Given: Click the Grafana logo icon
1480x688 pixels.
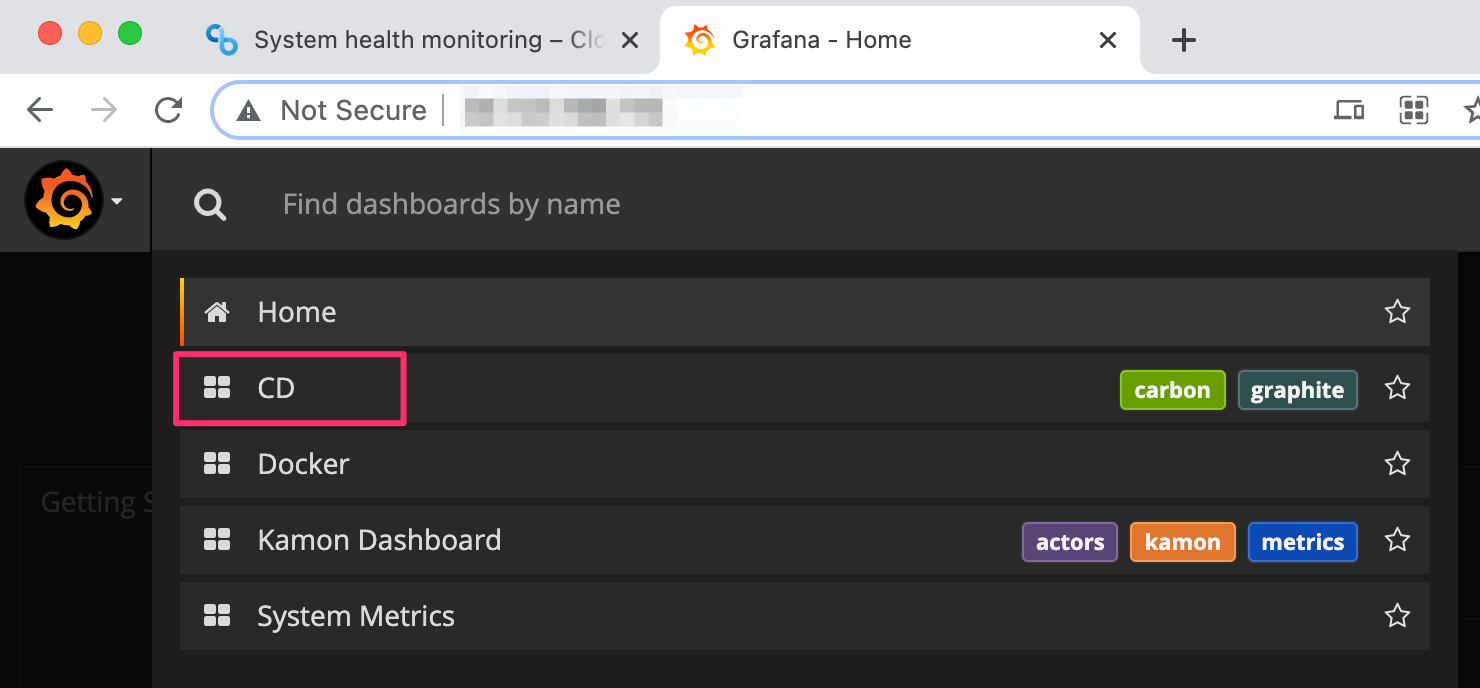Looking at the screenshot, I should 64,201.
